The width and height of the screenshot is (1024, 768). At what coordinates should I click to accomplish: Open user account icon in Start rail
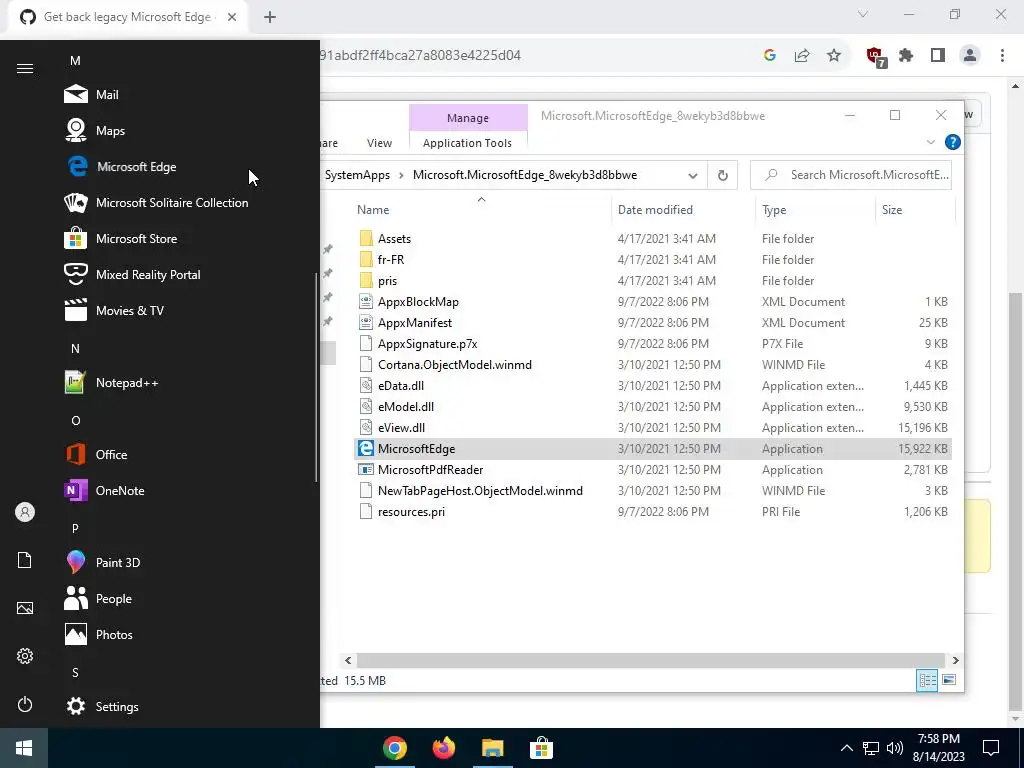click(25, 512)
